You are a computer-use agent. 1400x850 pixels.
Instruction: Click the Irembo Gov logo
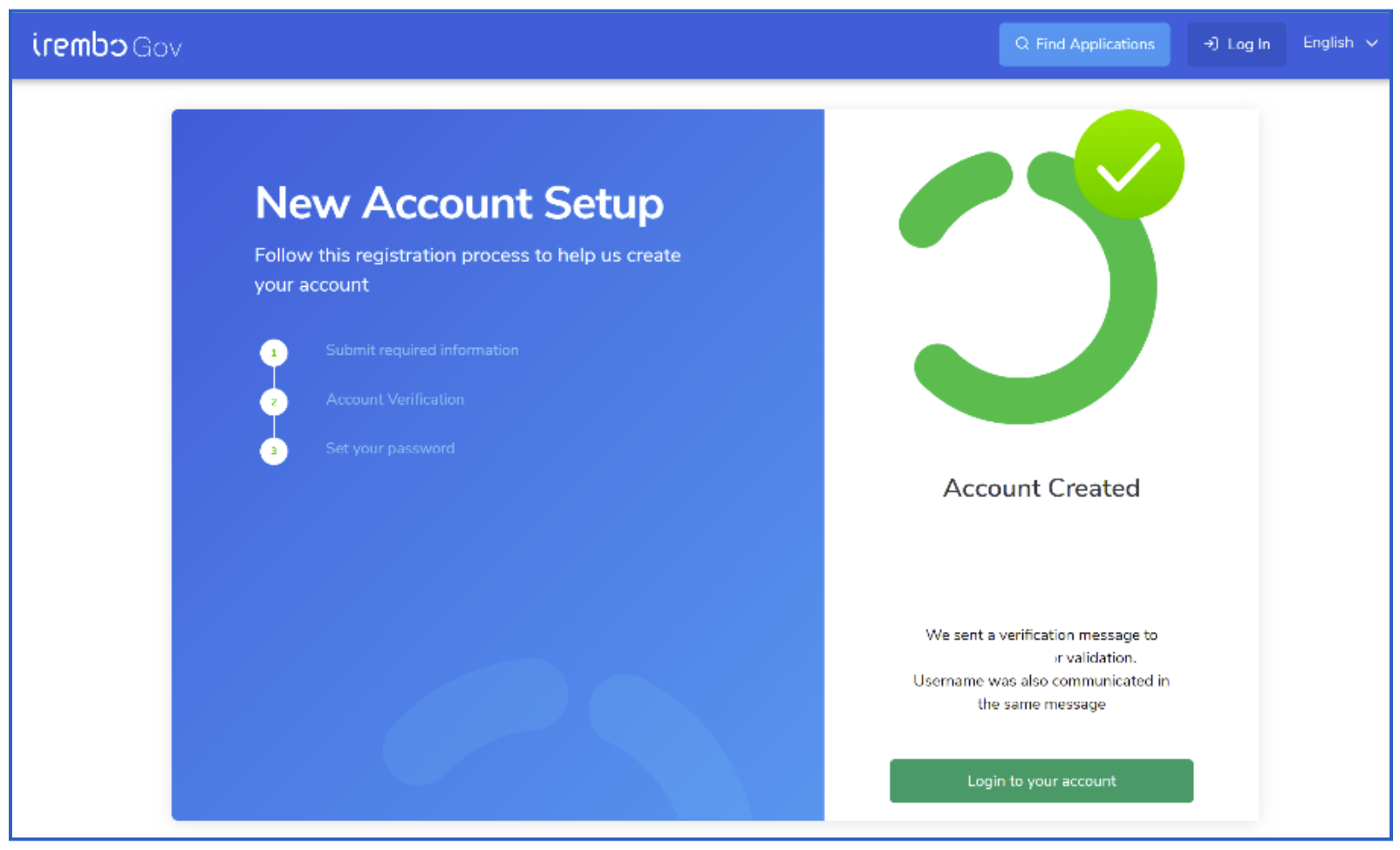tap(106, 44)
